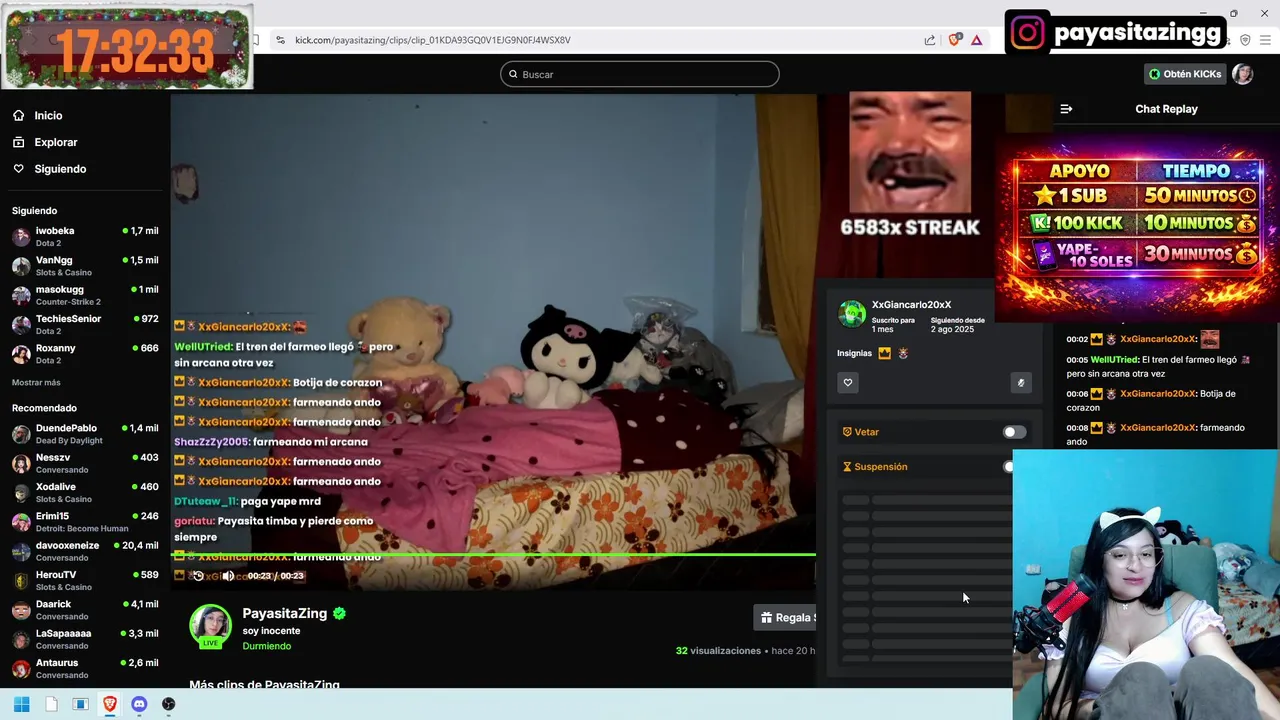Image resolution: width=1280 pixels, height=720 pixels.
Task: Click the Más clips de PayasitaZing heading
Action: point(265,684)
